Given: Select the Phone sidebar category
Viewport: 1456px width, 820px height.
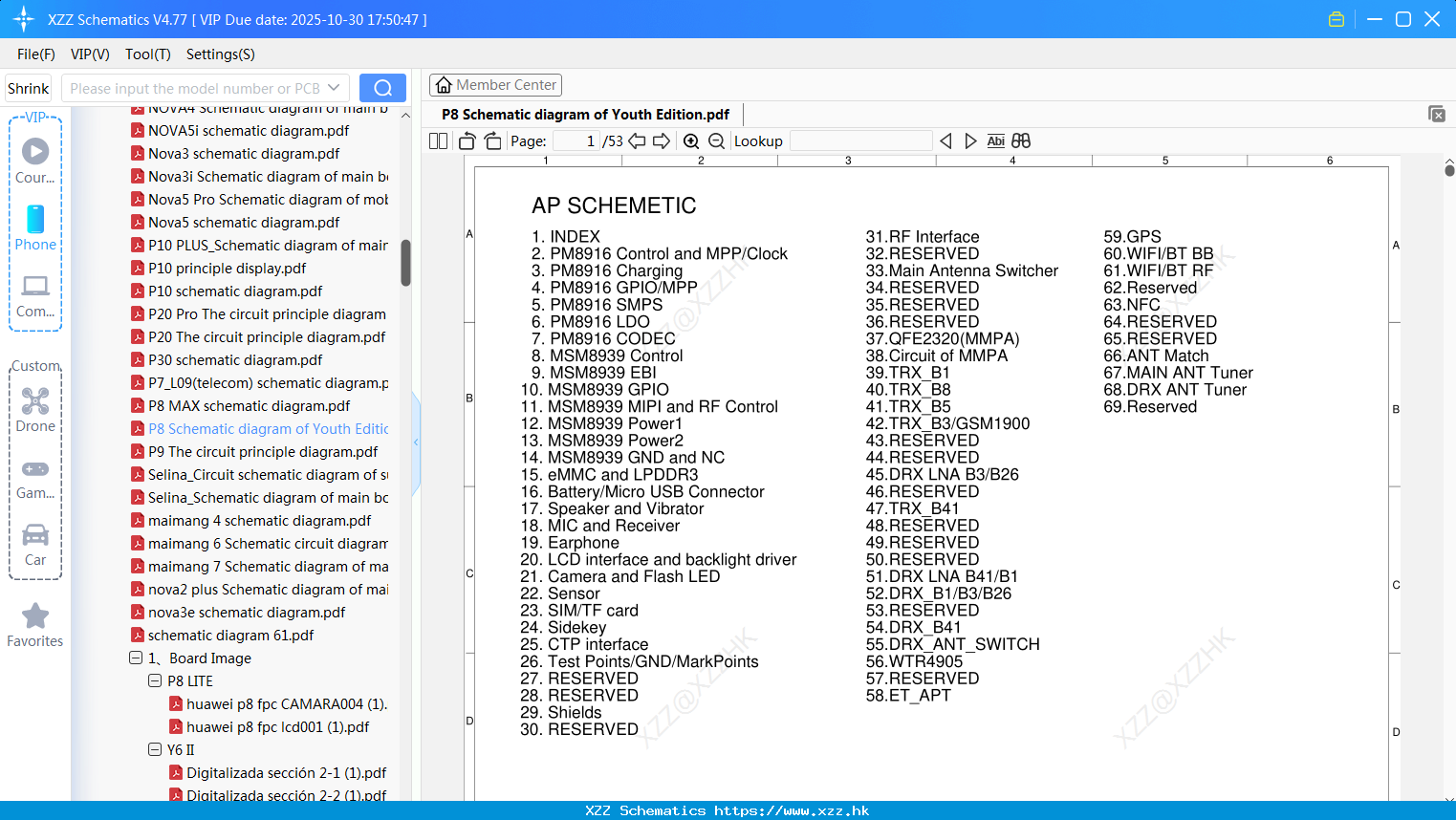Looking at the screenshot, I should point(35,227).
